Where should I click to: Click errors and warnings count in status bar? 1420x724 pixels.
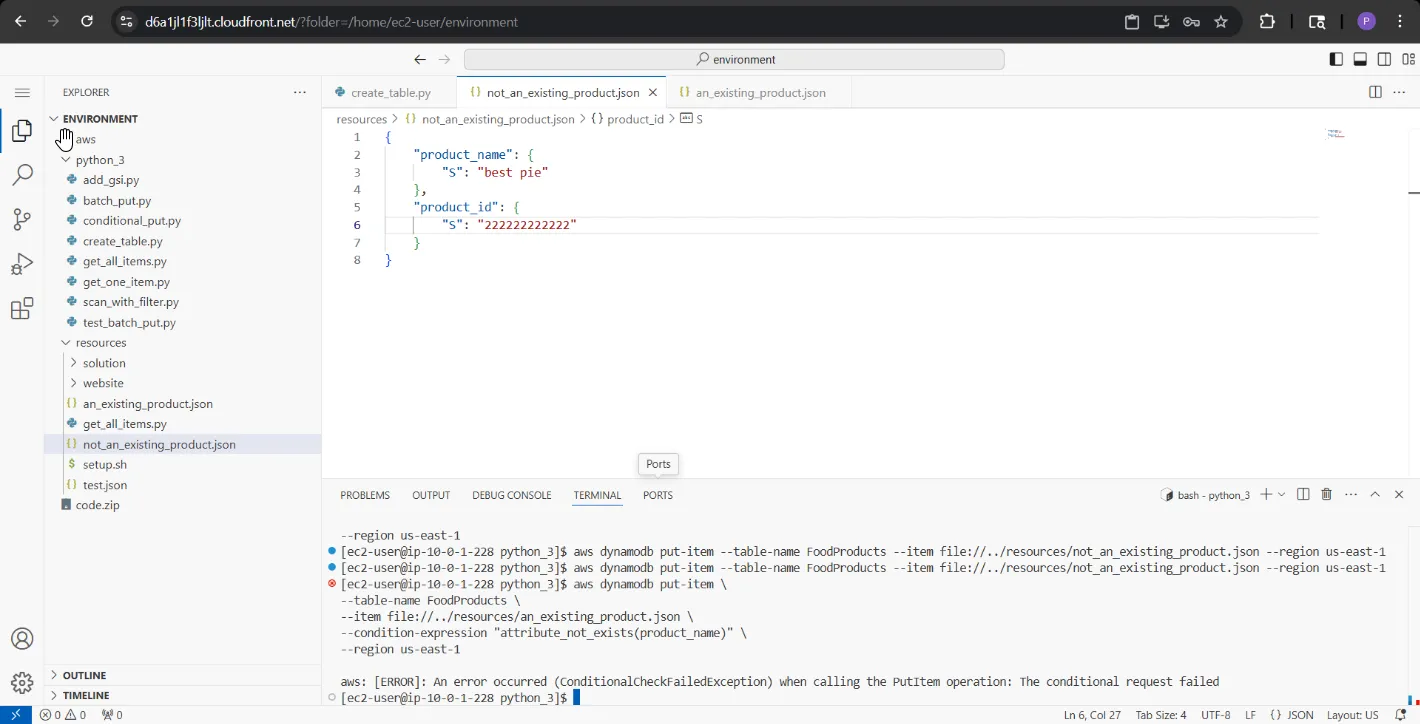(63, 715)
